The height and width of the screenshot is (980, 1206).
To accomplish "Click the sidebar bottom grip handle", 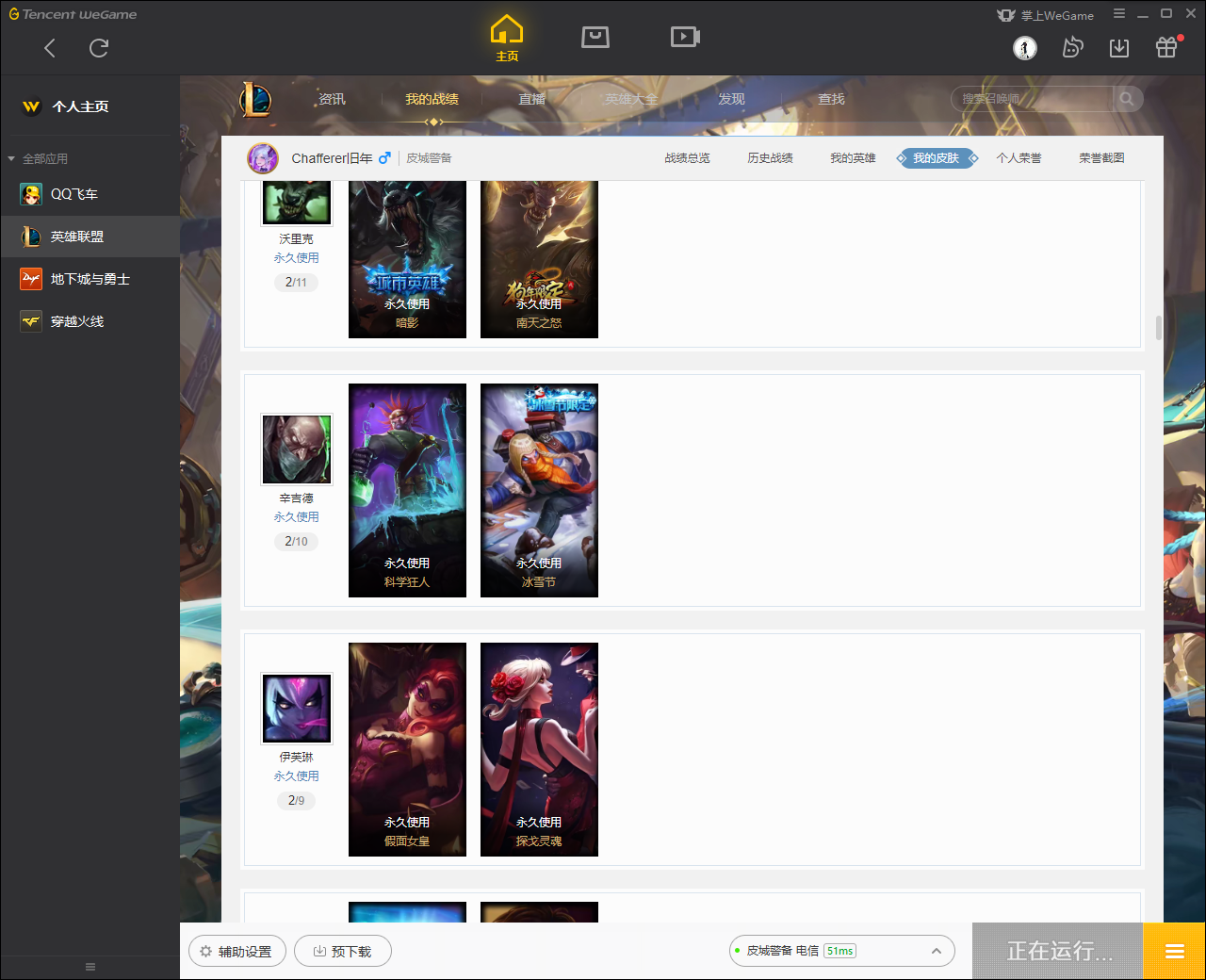I will tap(90, 967).
